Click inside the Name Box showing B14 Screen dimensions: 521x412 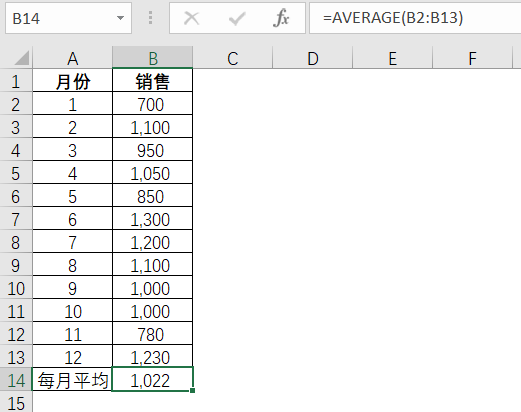click(x=62, y=18)
